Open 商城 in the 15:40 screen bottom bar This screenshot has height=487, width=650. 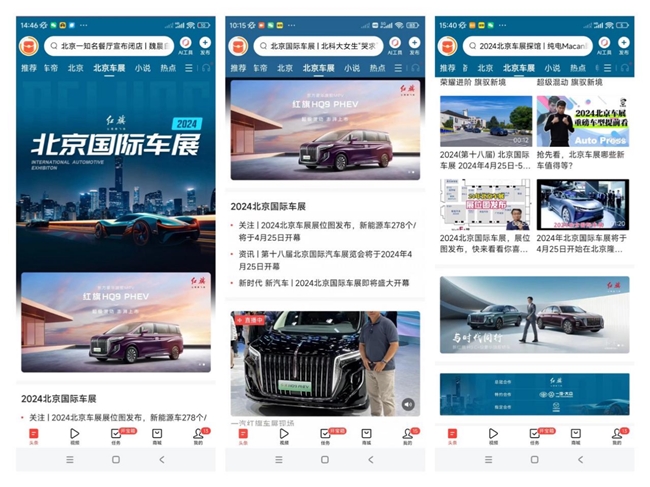(x=576, y=436)
